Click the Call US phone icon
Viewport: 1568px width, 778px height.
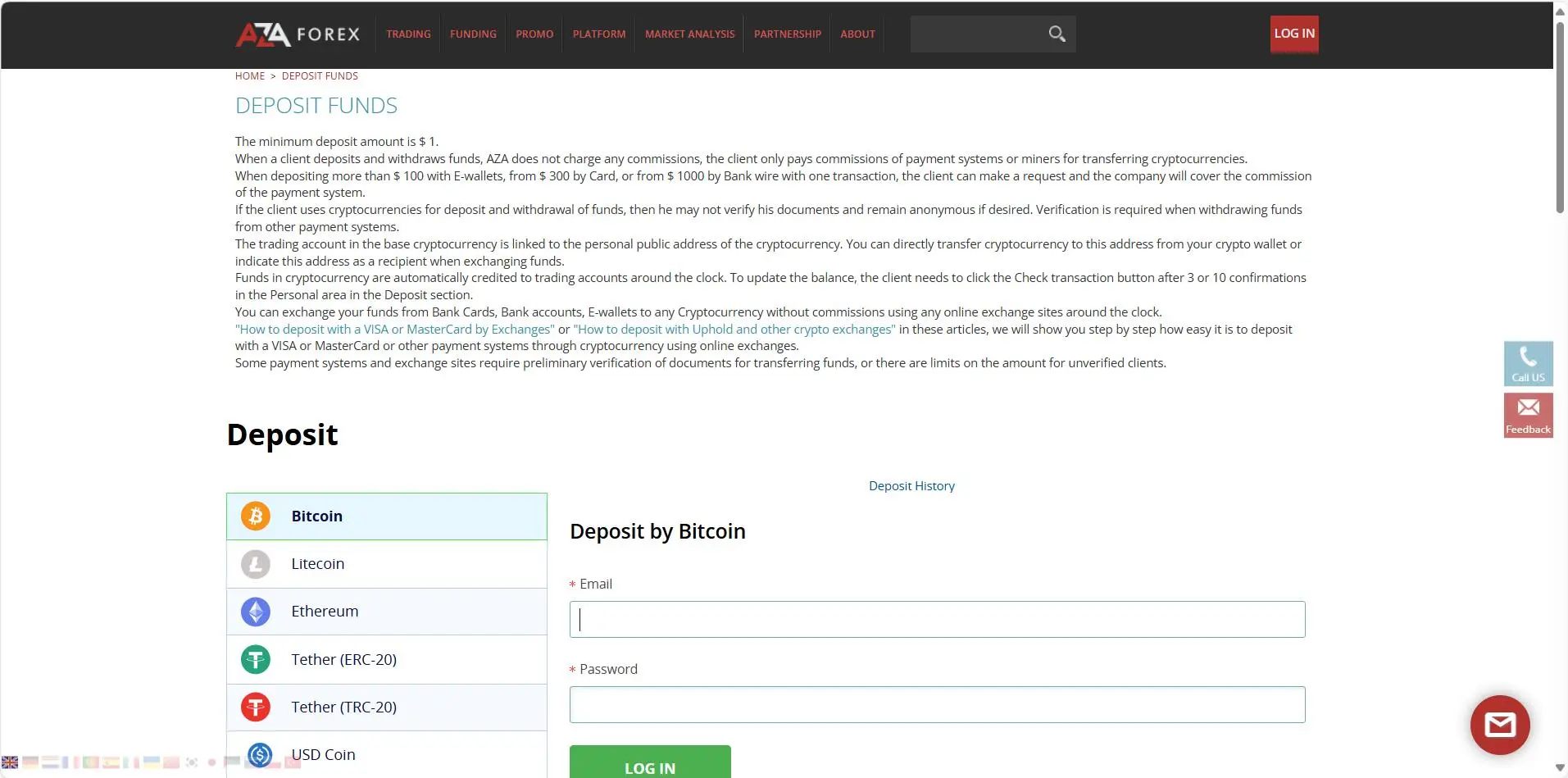click(x=1529, y=363)
